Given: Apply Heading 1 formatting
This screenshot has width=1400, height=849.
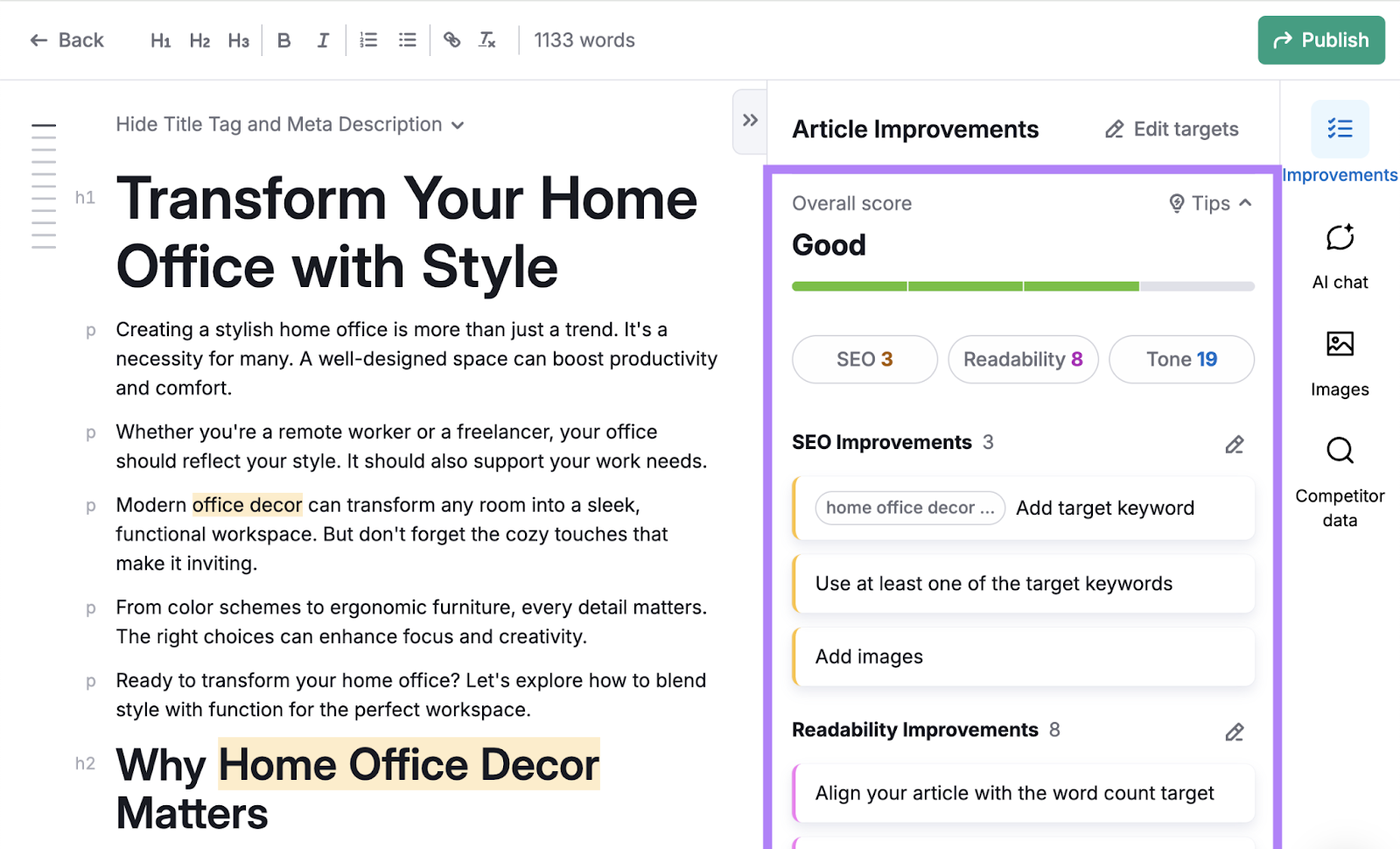Looking at the screenshot, I should click(x=159, y=39).
